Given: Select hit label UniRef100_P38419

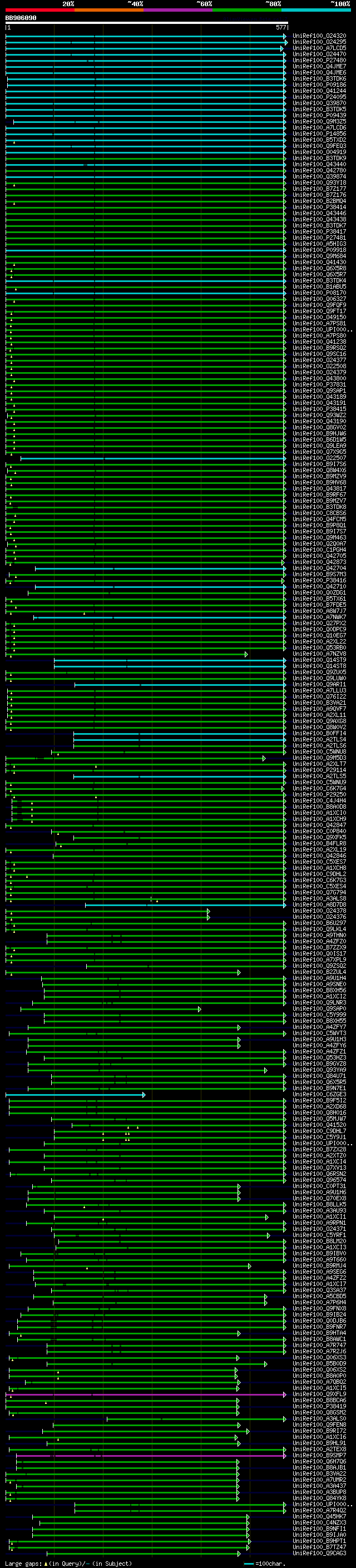Looking at the screenshot, I should [319, 1407].
